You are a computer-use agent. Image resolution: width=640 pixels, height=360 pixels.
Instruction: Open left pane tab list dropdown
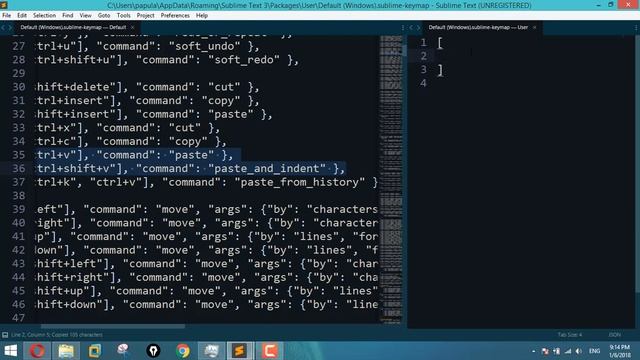pyautogui.click(x=403, y=27)
